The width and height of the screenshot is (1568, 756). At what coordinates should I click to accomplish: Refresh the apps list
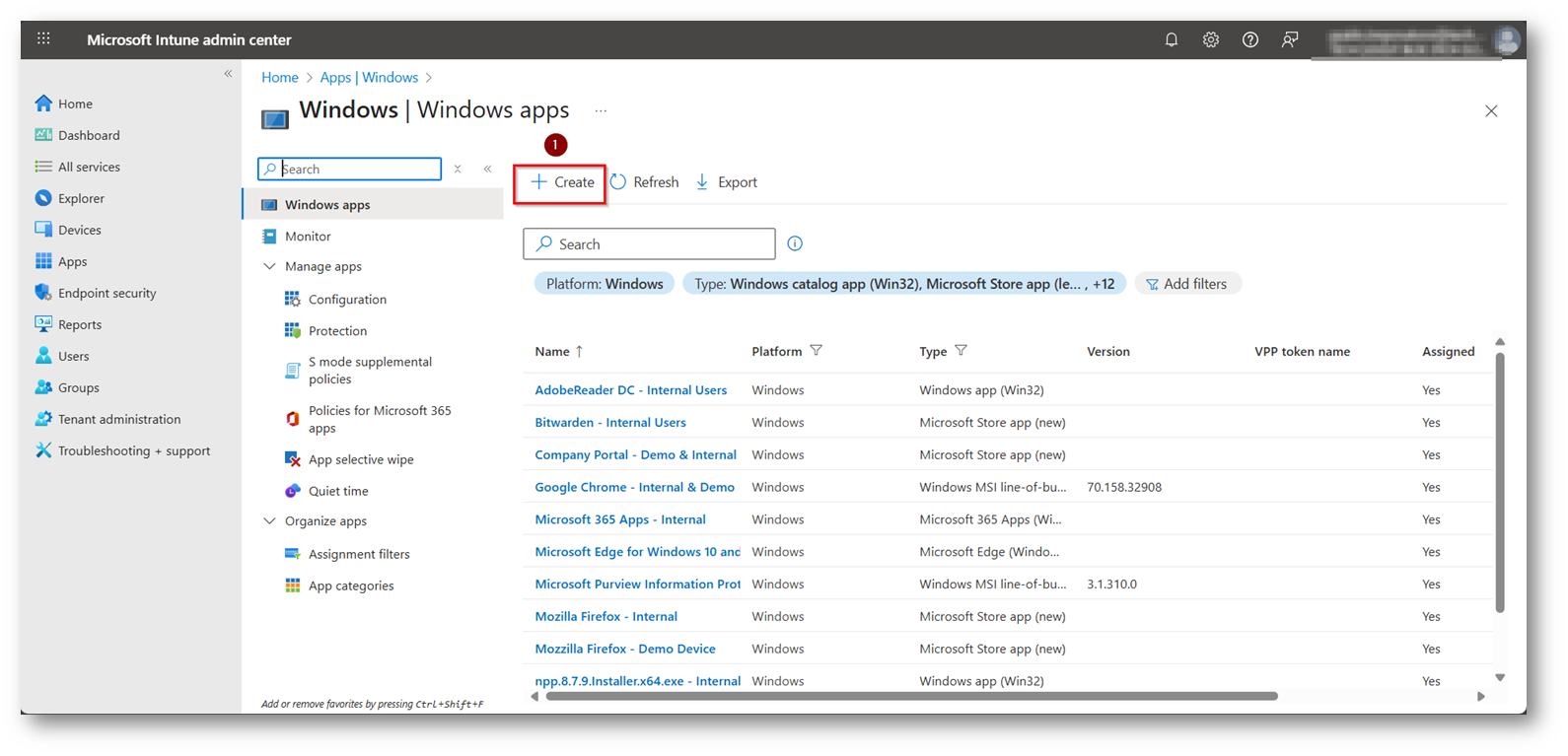pos(645,182)
